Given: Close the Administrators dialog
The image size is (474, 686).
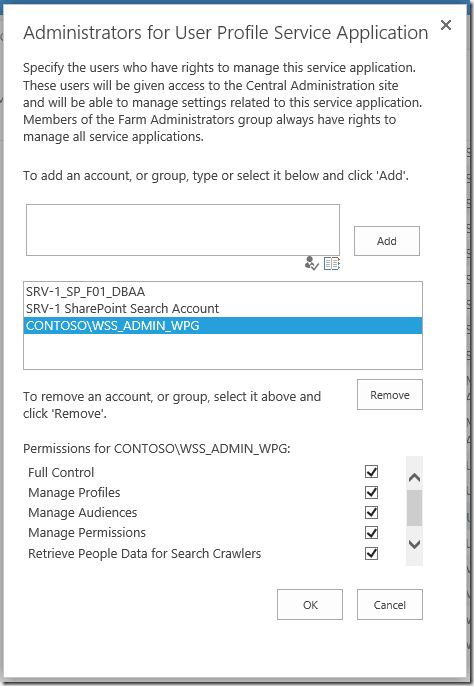Looking at the screenshot, I should tap(446, 25).
